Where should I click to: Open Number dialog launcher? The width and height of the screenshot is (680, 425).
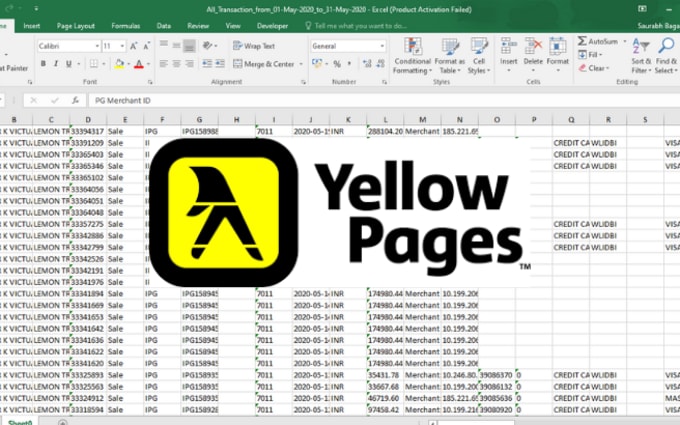pos(384,82)
